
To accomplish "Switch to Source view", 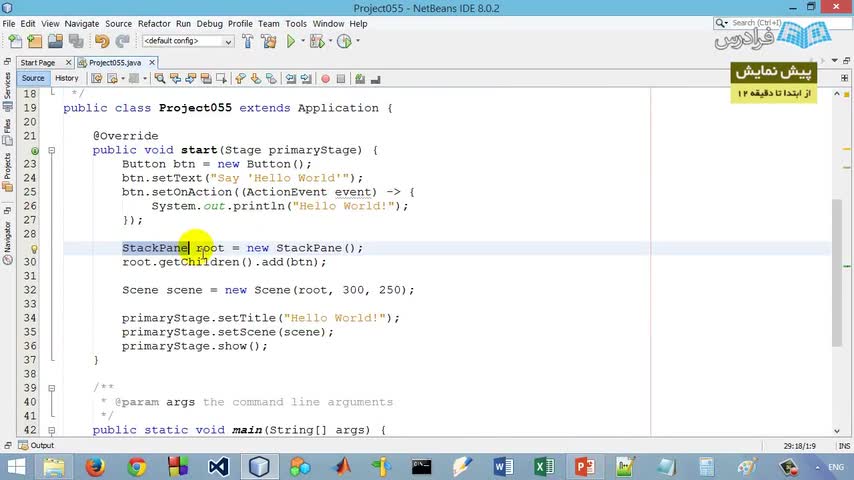I will point(33,78).
